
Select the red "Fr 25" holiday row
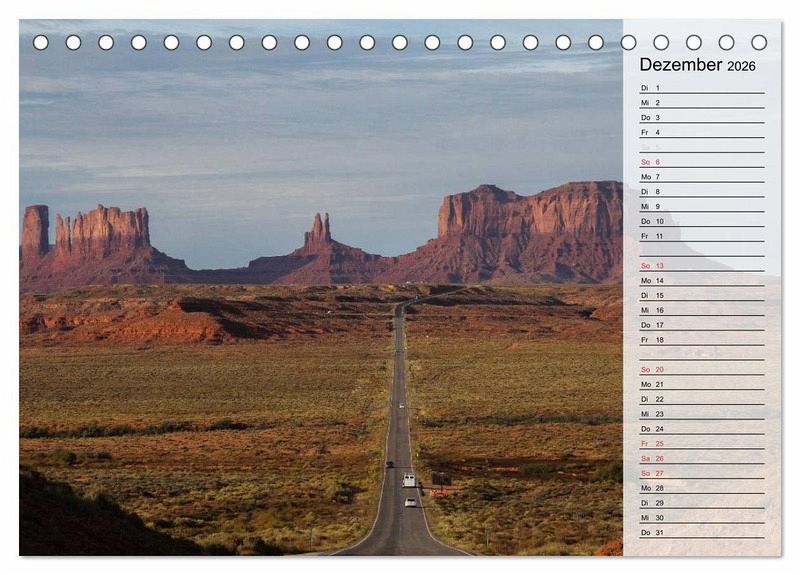point(702,443)
